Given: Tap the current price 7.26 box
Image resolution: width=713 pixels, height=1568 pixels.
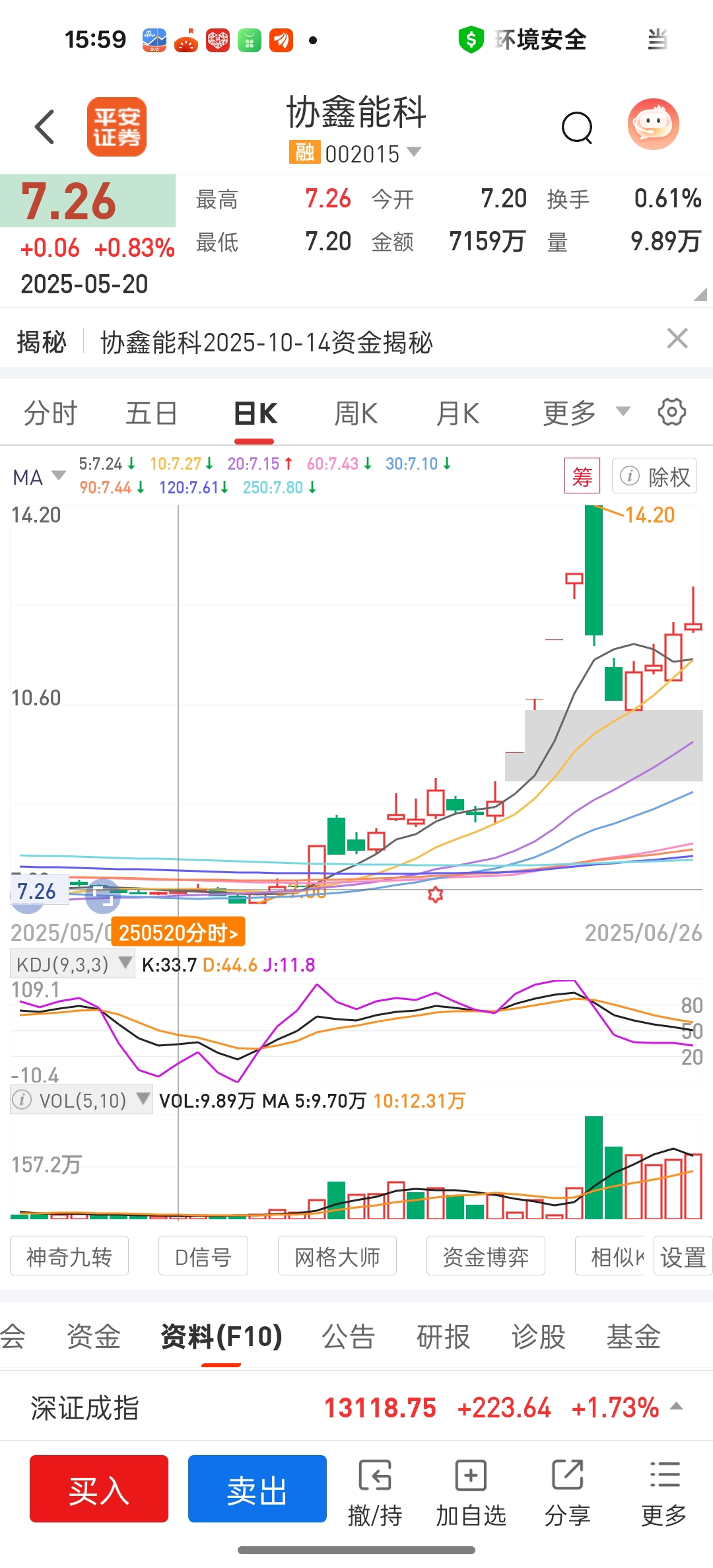Looking at the screenshot, I should click(88, 201).
